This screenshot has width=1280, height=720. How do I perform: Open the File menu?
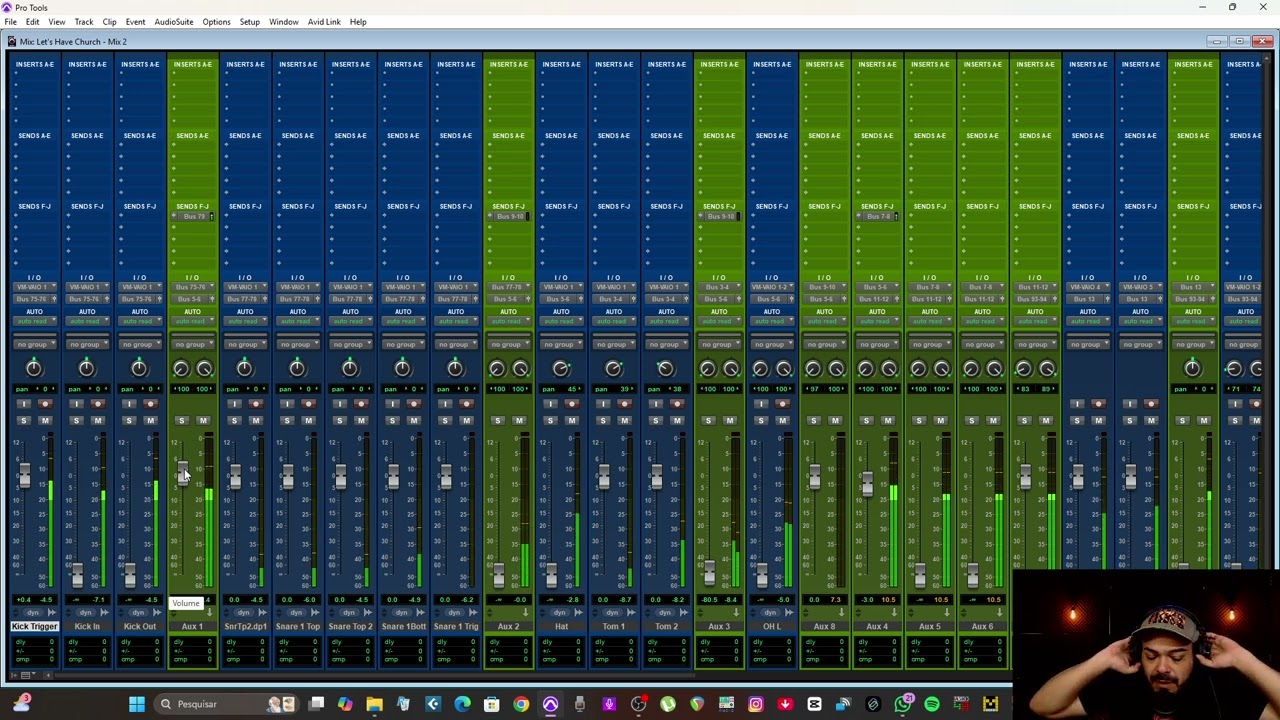[10, 22]
